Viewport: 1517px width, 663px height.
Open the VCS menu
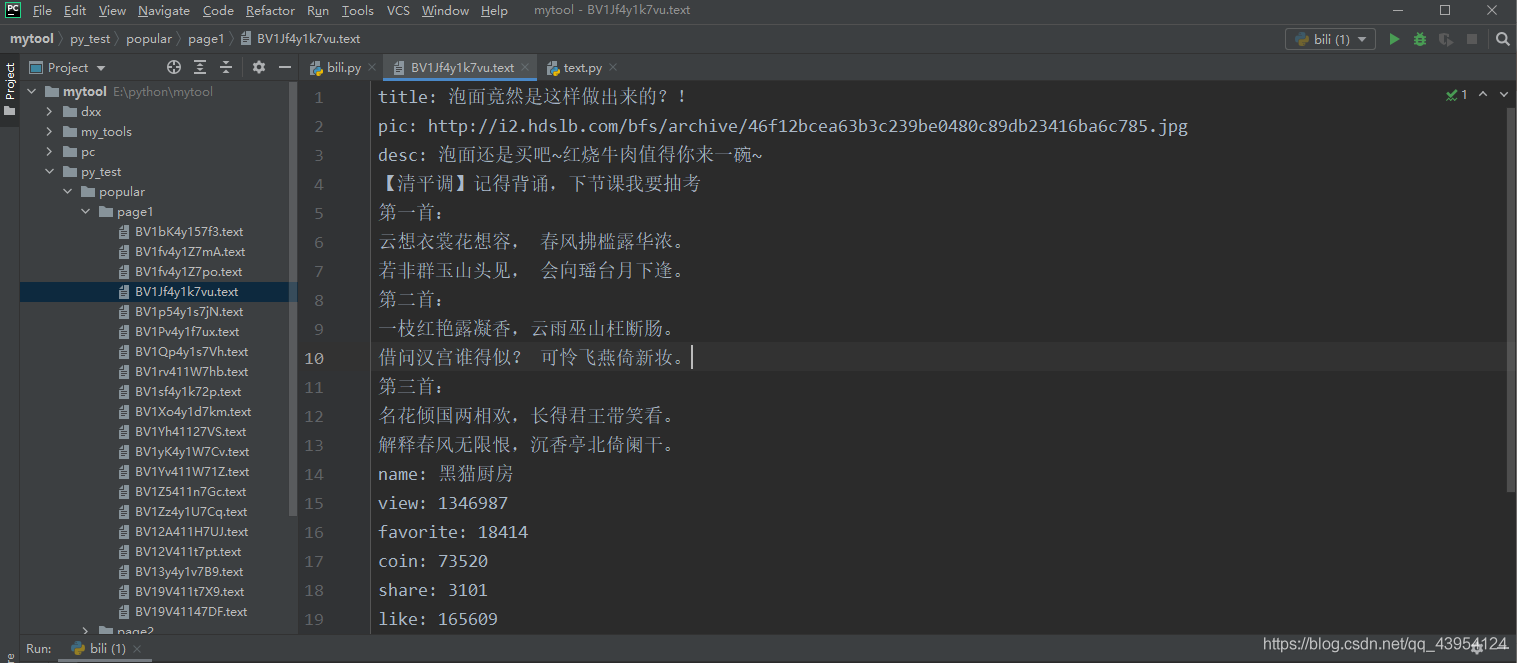pyautogui.click(x=398, y=10)
